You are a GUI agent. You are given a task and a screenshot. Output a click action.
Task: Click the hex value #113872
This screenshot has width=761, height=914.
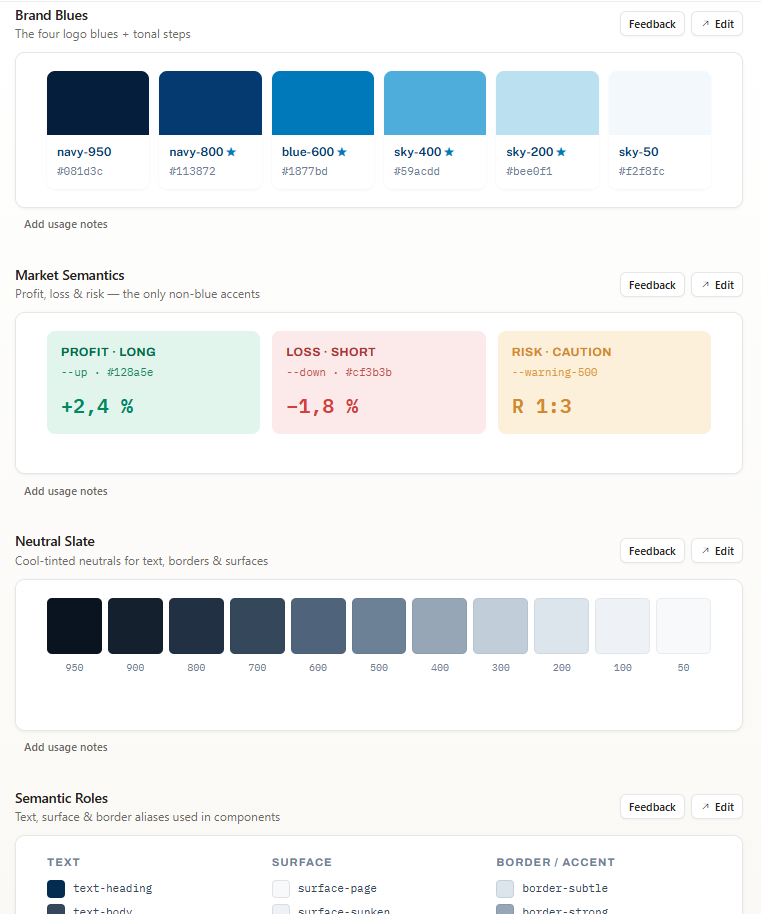coord(192,171)
